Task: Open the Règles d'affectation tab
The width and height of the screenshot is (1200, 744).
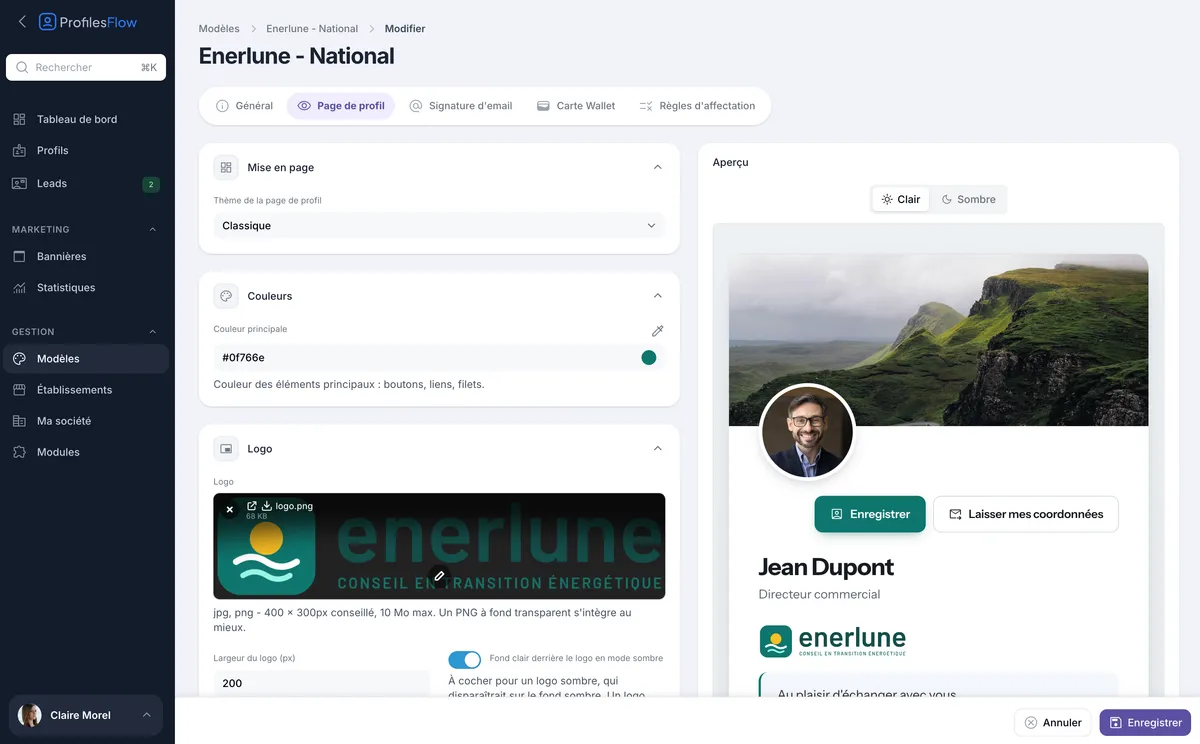Action: [697, 106]
